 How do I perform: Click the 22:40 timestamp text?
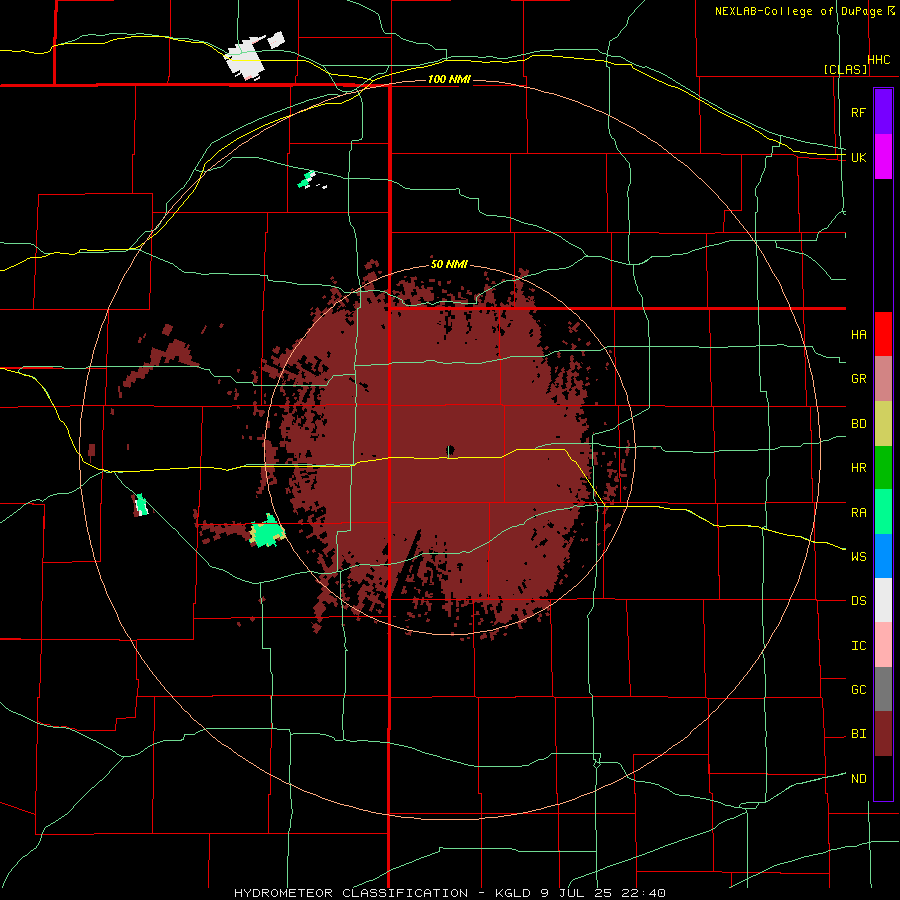(x=643, y=893)
